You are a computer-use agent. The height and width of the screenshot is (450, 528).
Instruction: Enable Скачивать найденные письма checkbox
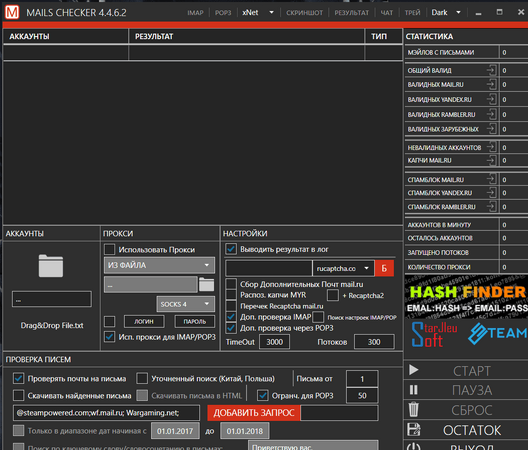pos(19,395)
